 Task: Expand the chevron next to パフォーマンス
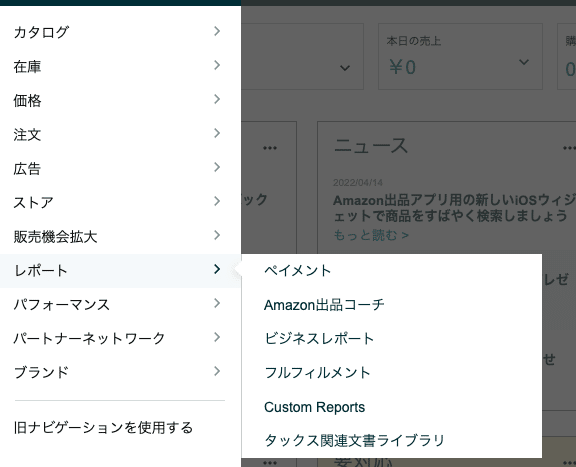217,303
